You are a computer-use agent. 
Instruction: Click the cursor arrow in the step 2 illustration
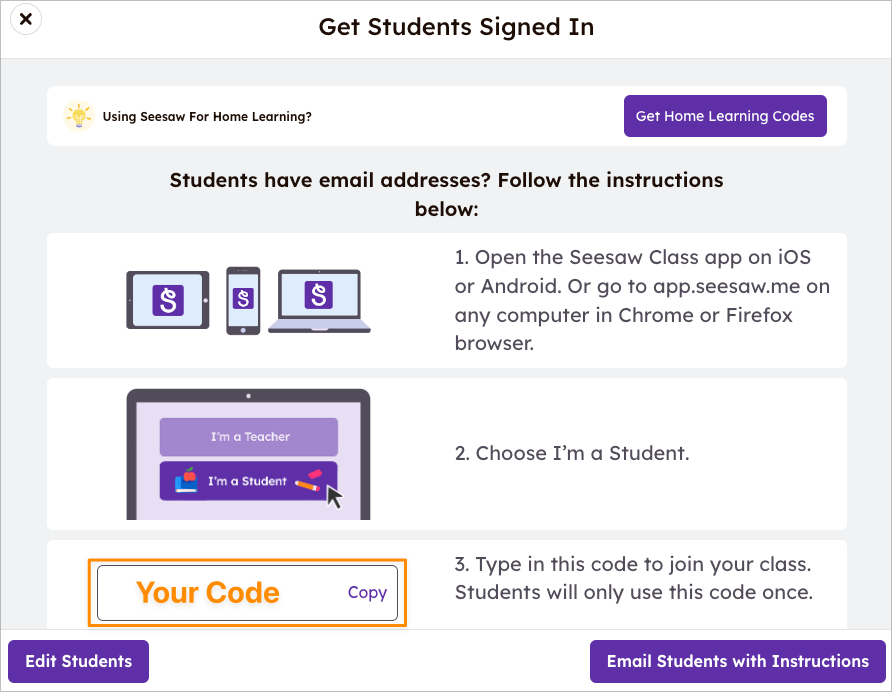[335, 494]
